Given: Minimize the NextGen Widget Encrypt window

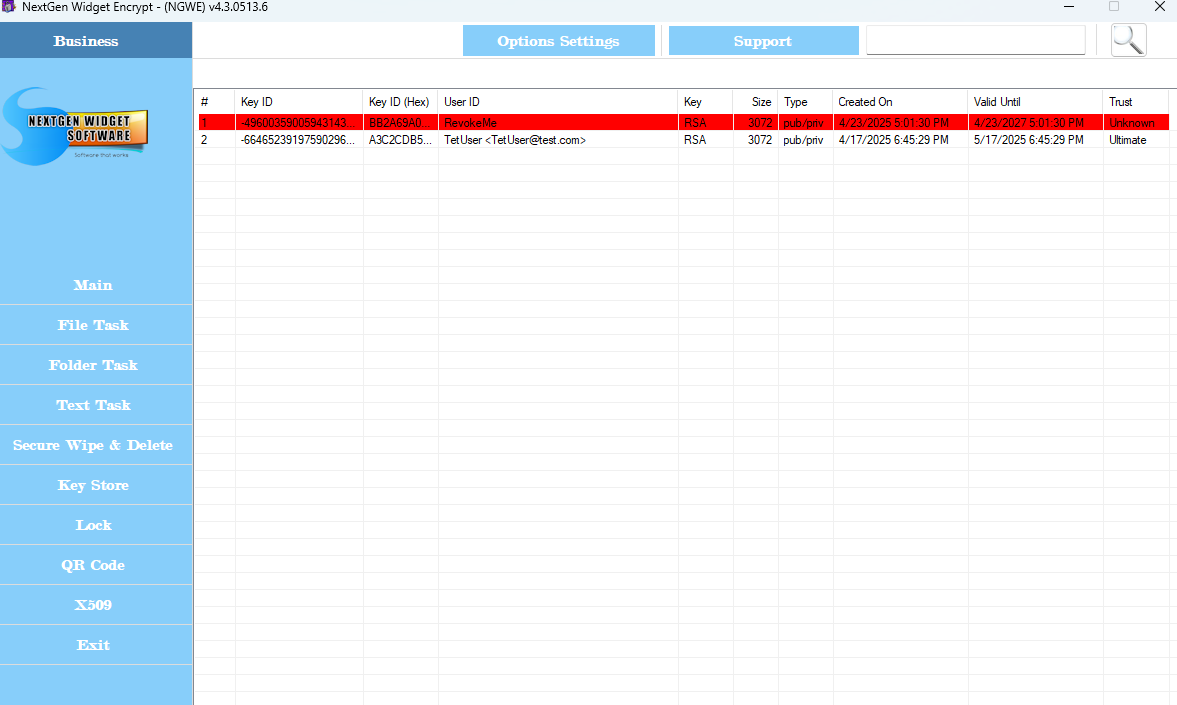Looking at the screenshot, I should (1069, 7).
